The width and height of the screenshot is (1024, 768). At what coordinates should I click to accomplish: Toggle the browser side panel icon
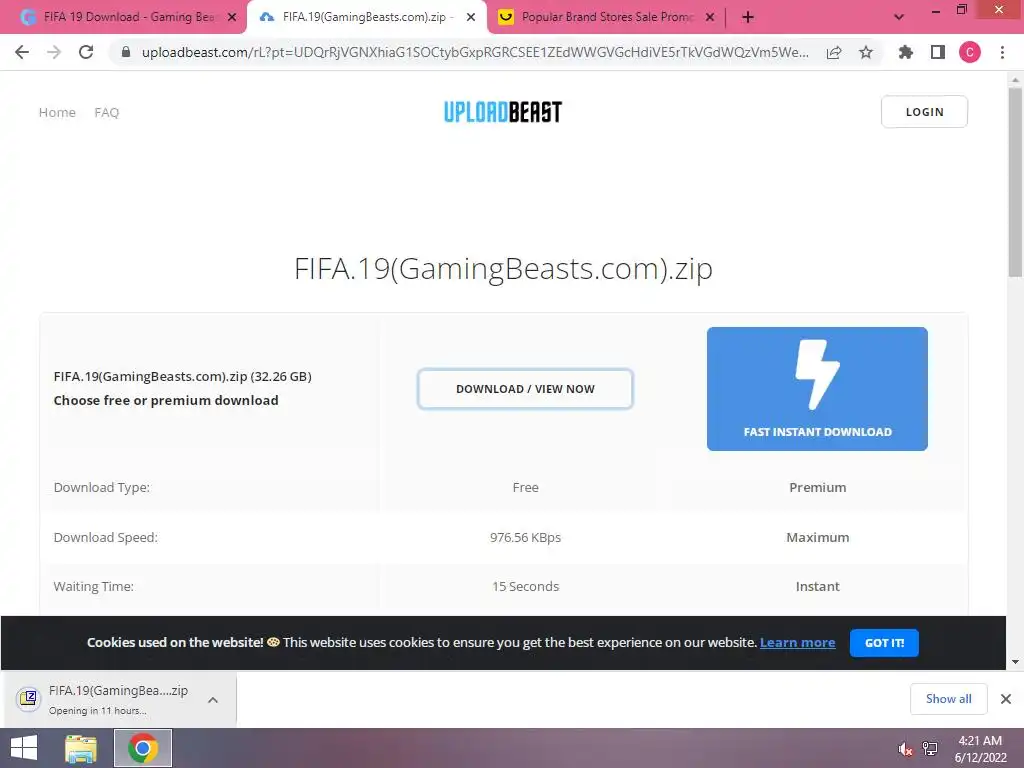click(x=938, y=52)
